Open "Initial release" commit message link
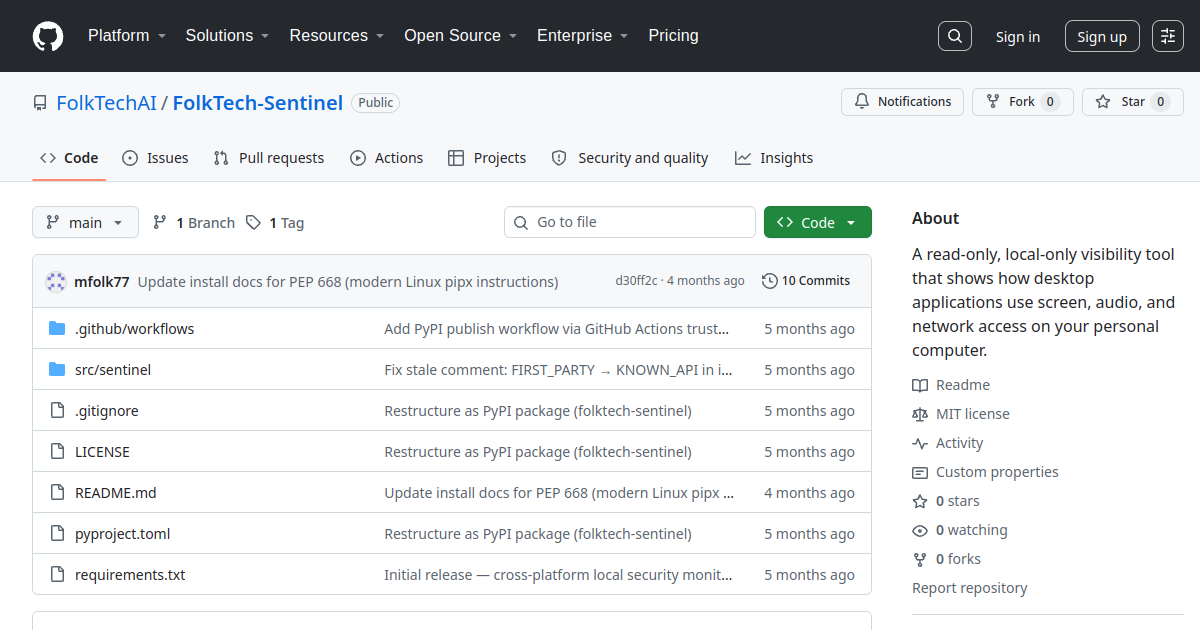The image size is (1200, 630). coord(558,575)
